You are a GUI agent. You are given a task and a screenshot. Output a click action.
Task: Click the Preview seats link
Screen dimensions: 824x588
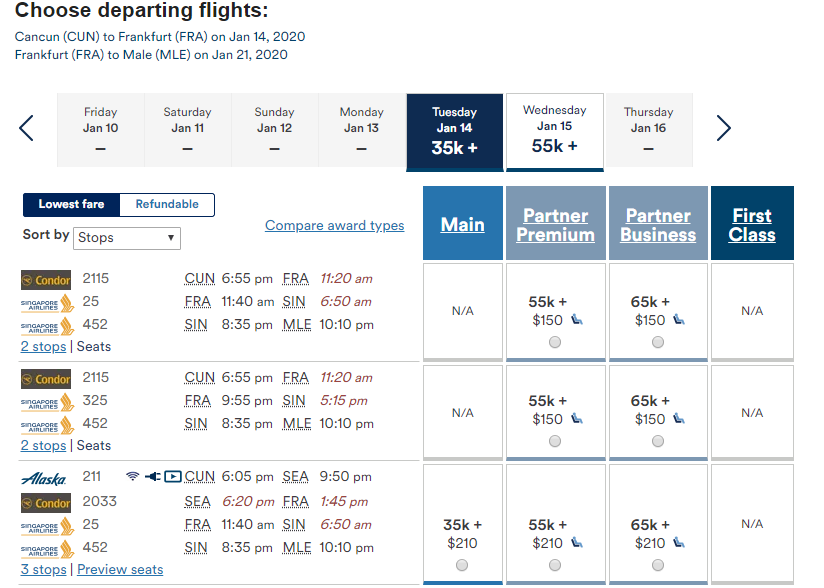coord(120,570)
